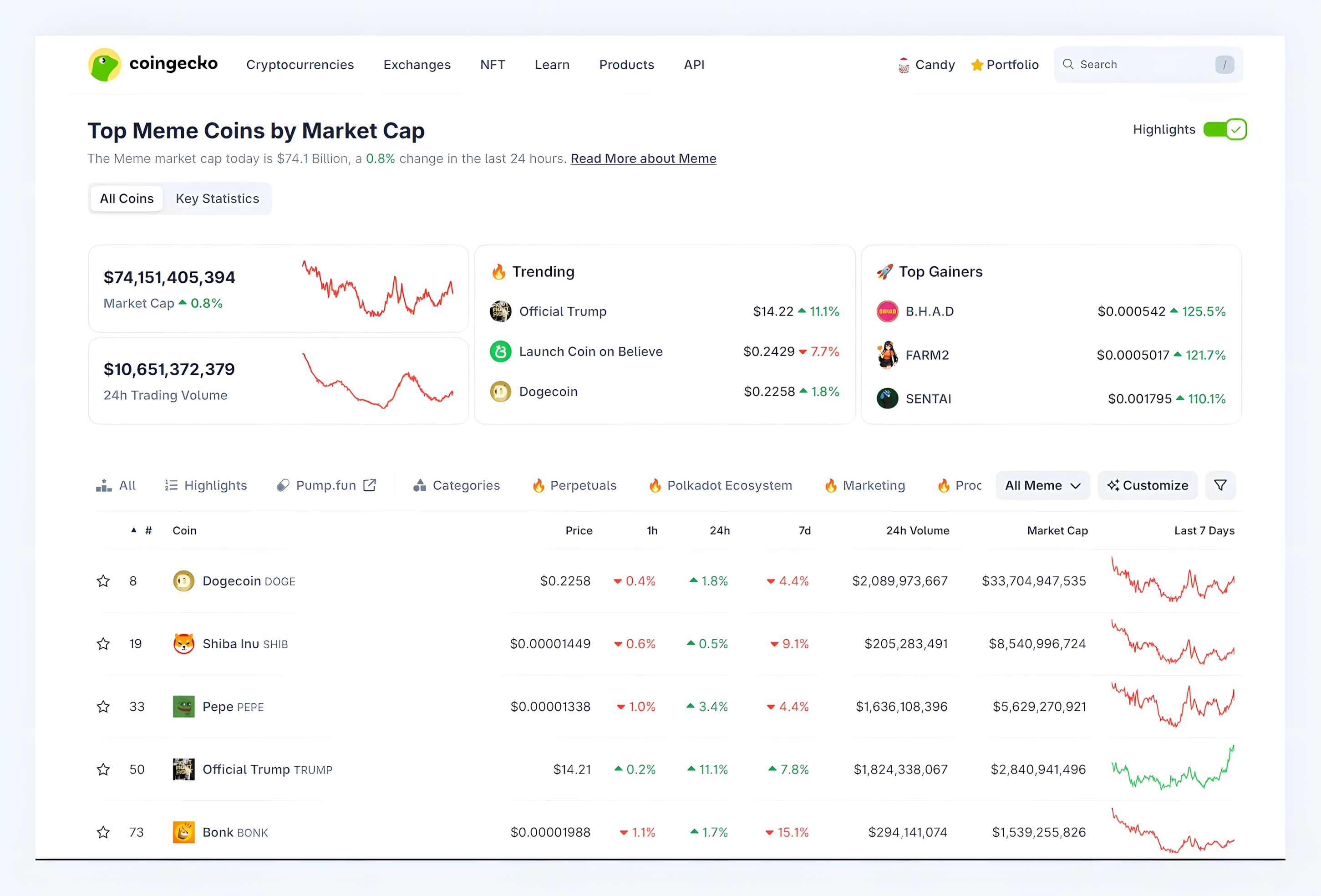1321x896 pixels.
Task: Click the Highlights list icon in filter bar
Action: 171,485
